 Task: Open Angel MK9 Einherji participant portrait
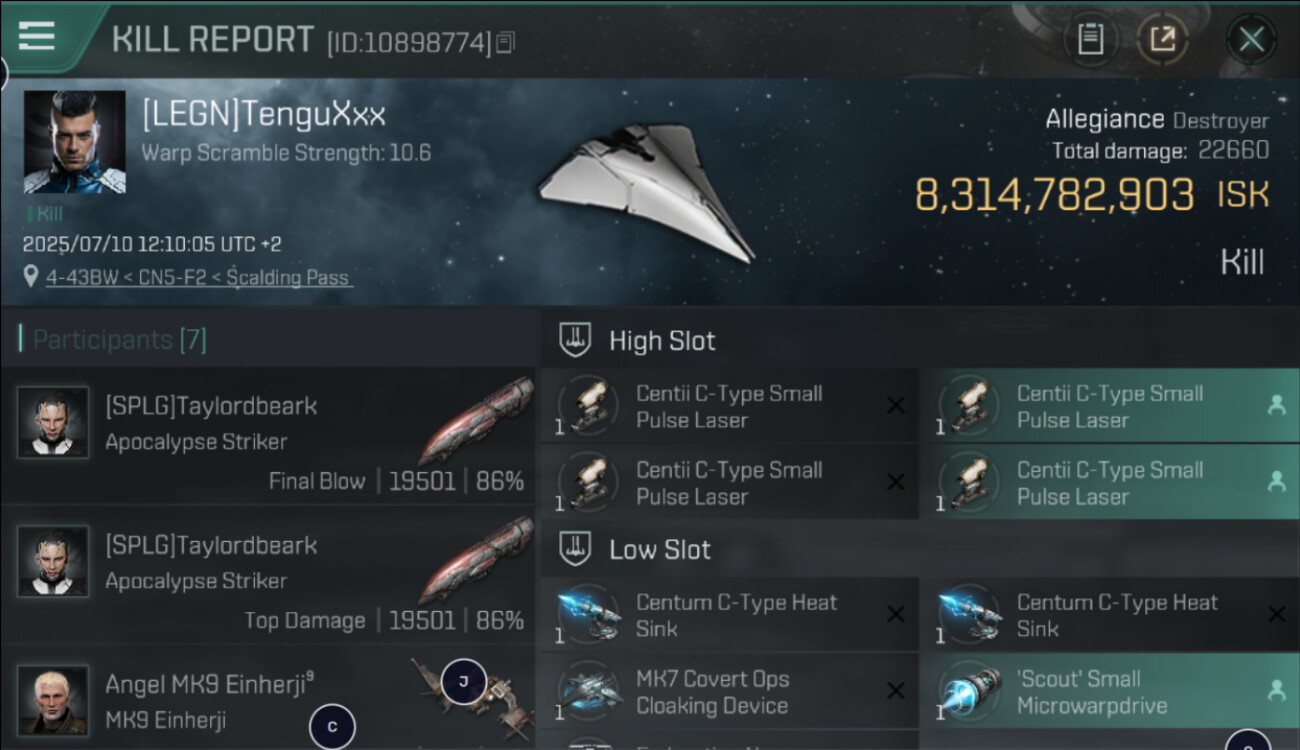click(x=53, y=702)
